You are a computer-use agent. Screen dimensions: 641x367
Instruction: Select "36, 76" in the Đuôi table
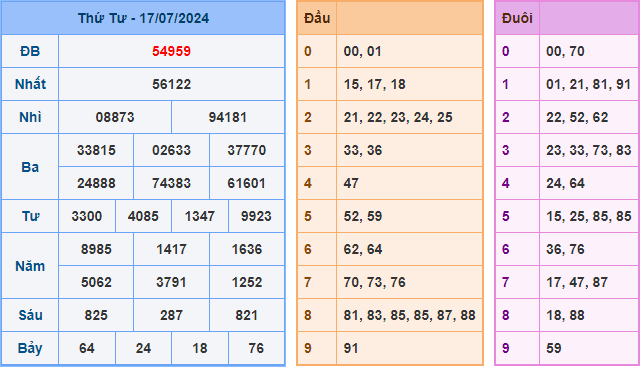(565, 249)
